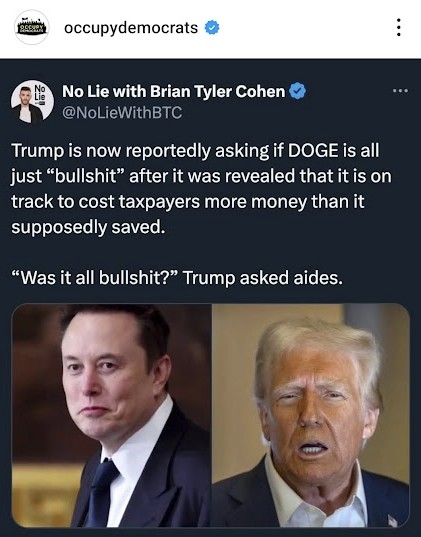
Task: Click the No Lie with Brian Tyler Cohen name
Action: (x=173, y=91)
